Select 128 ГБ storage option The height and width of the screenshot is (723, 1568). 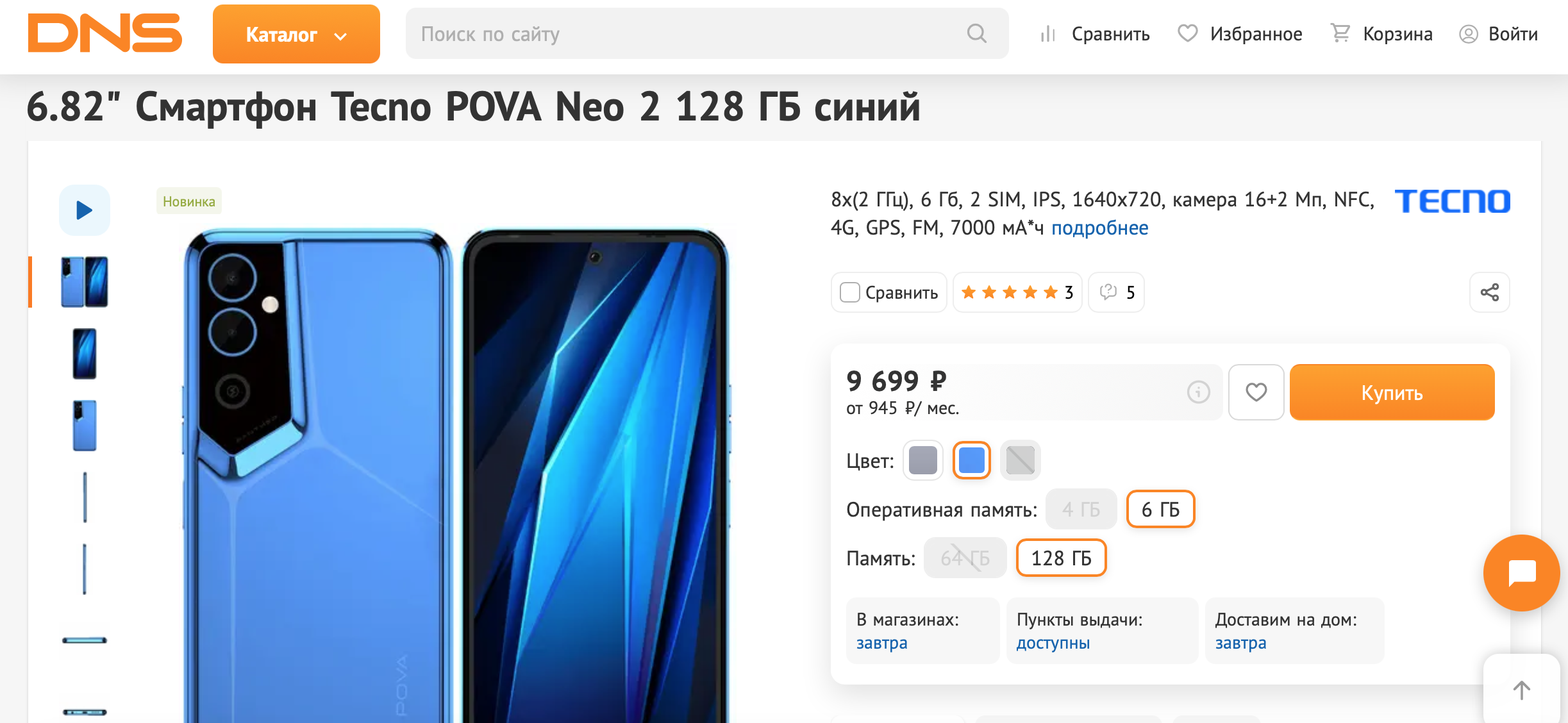1061,558
